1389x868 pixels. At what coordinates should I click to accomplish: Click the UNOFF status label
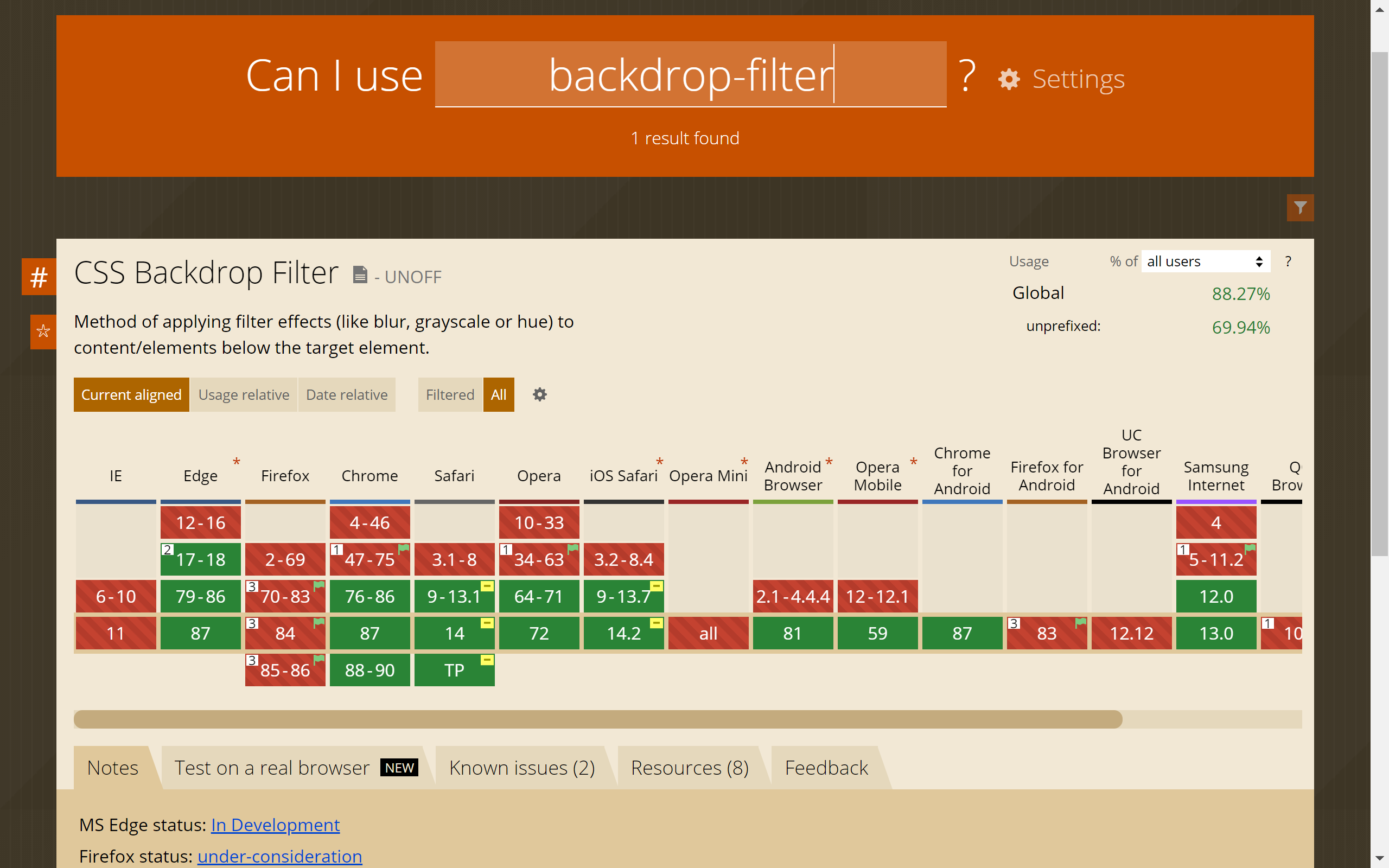(x=413, y=277)
